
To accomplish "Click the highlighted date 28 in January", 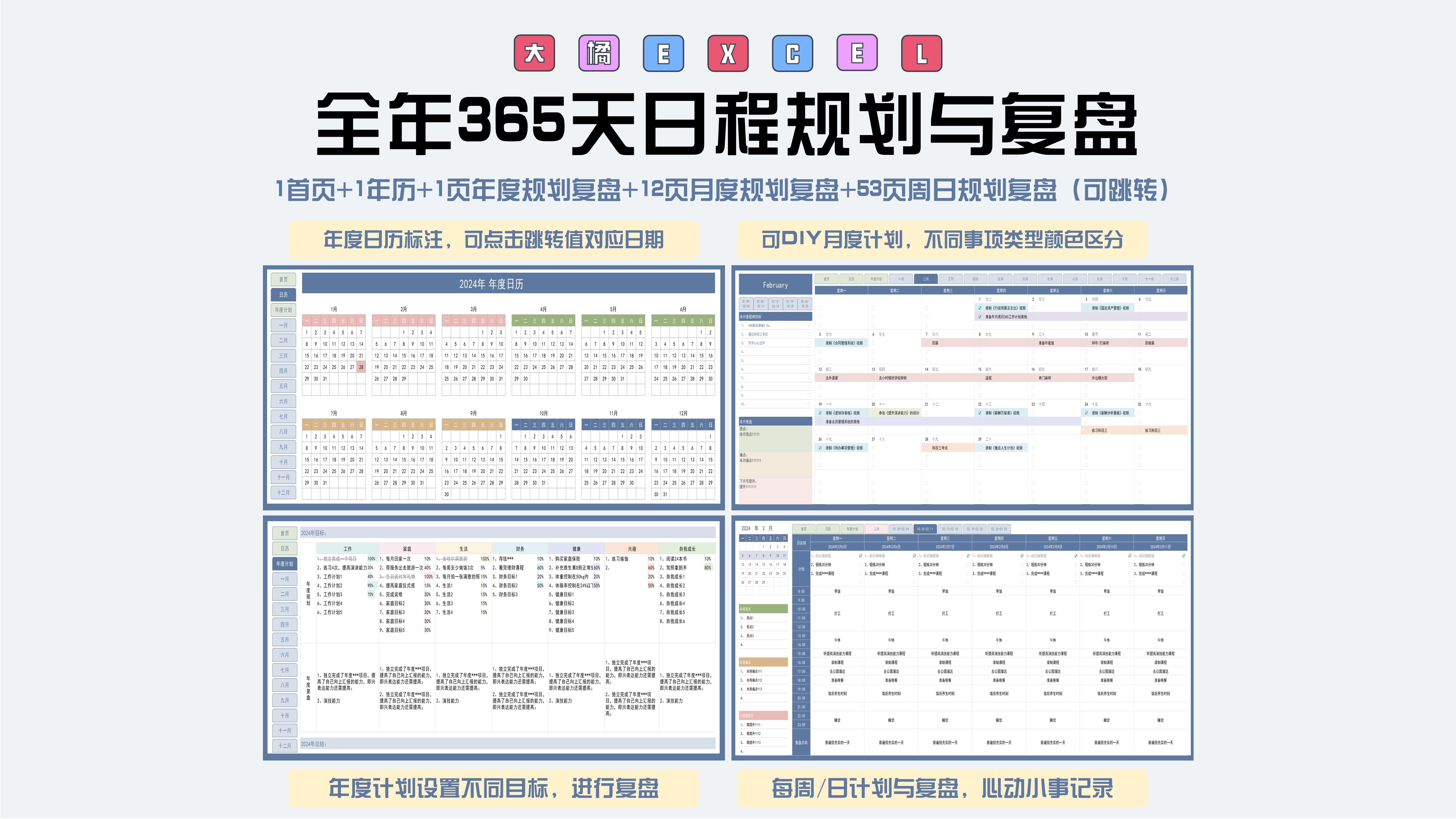I will tap(361, 367).
